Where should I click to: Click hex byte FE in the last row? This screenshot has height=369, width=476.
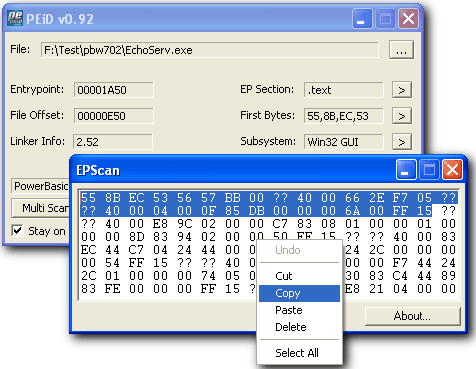point(113,289)
